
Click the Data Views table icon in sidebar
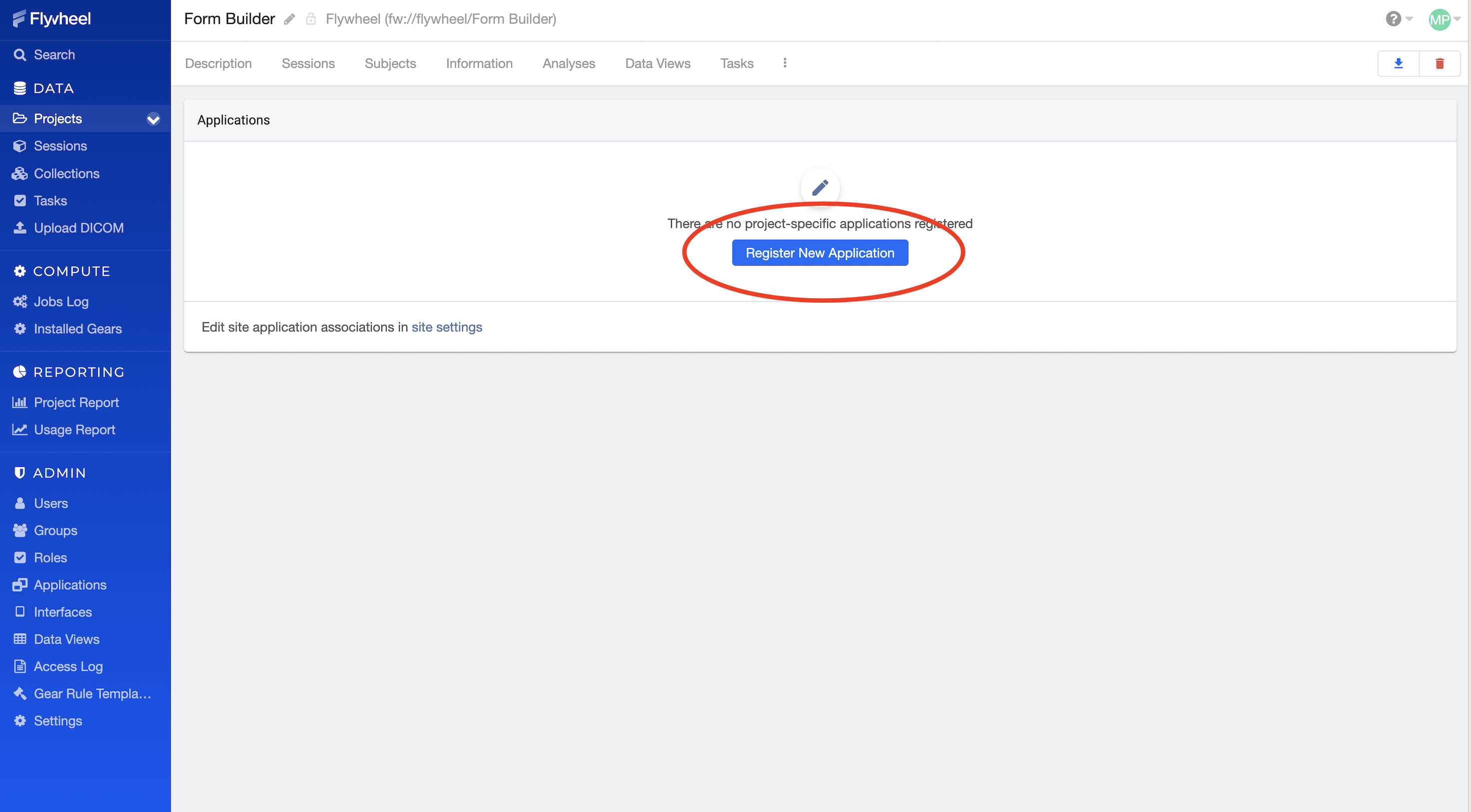click(20, 639)
